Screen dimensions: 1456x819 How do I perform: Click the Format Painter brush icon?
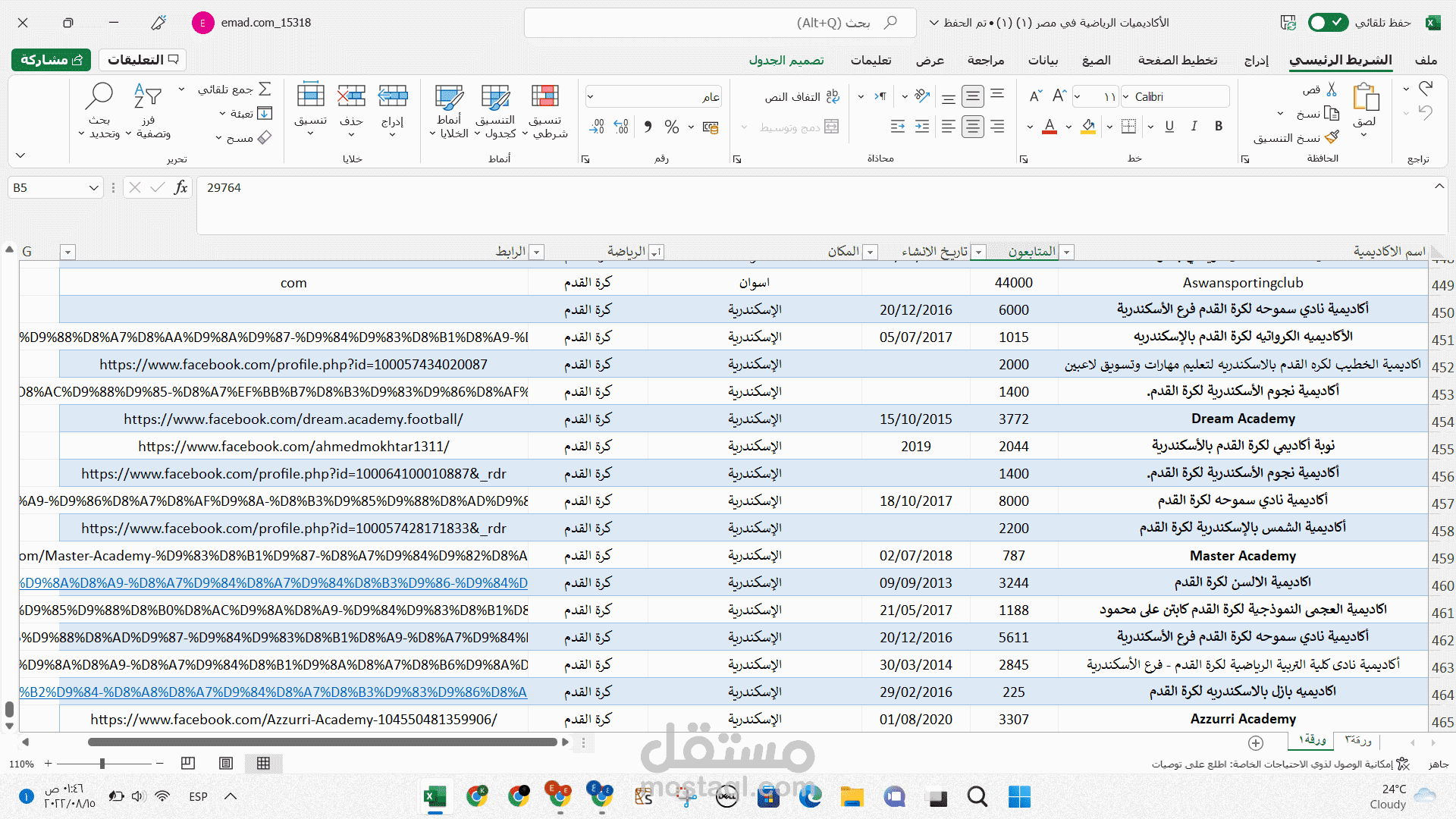pyautogui.click(x=1332, y=138)
